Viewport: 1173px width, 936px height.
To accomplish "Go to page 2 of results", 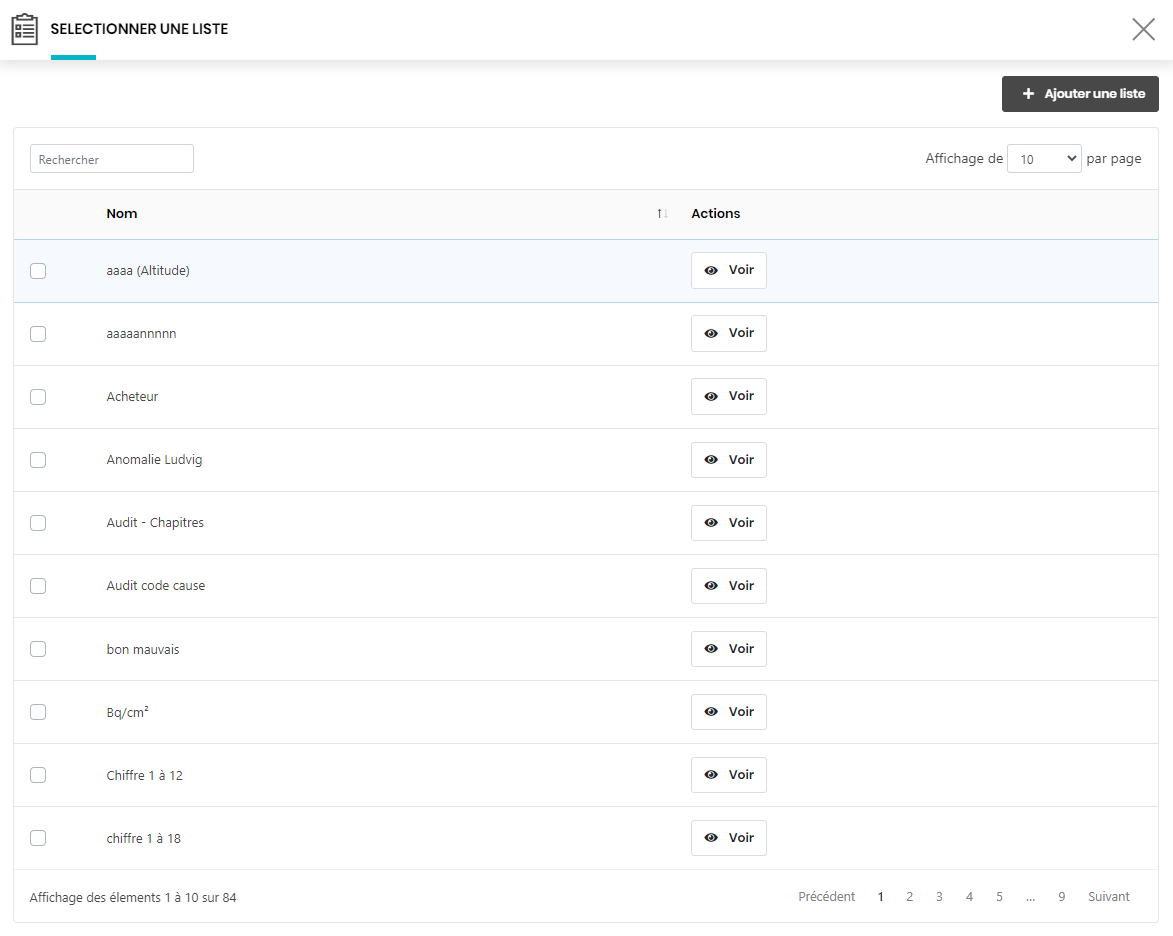I will [909, 897].
